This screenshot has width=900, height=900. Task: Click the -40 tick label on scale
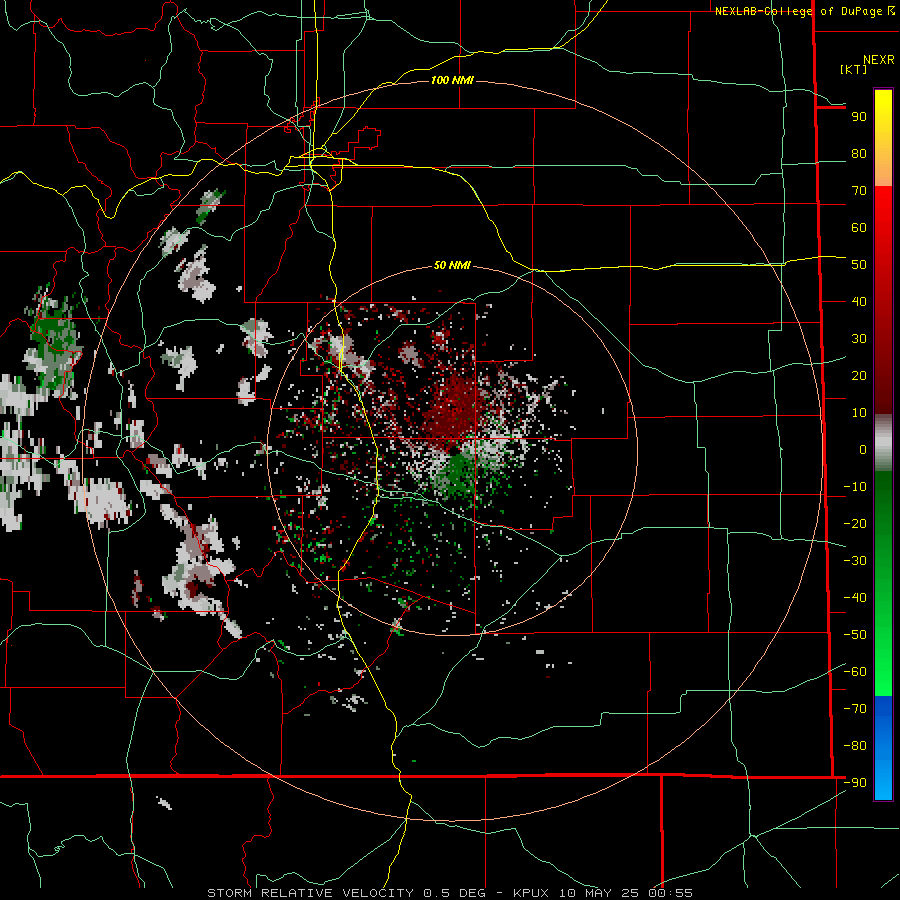pyautogui.click(x=855, y=598)
